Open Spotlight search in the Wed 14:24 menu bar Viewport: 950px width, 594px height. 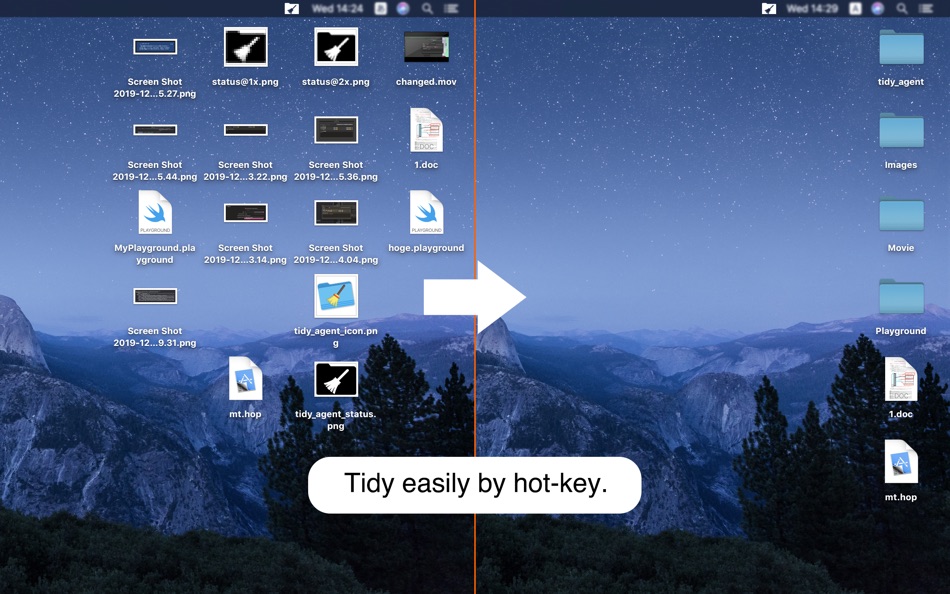[x=427, y=8]
